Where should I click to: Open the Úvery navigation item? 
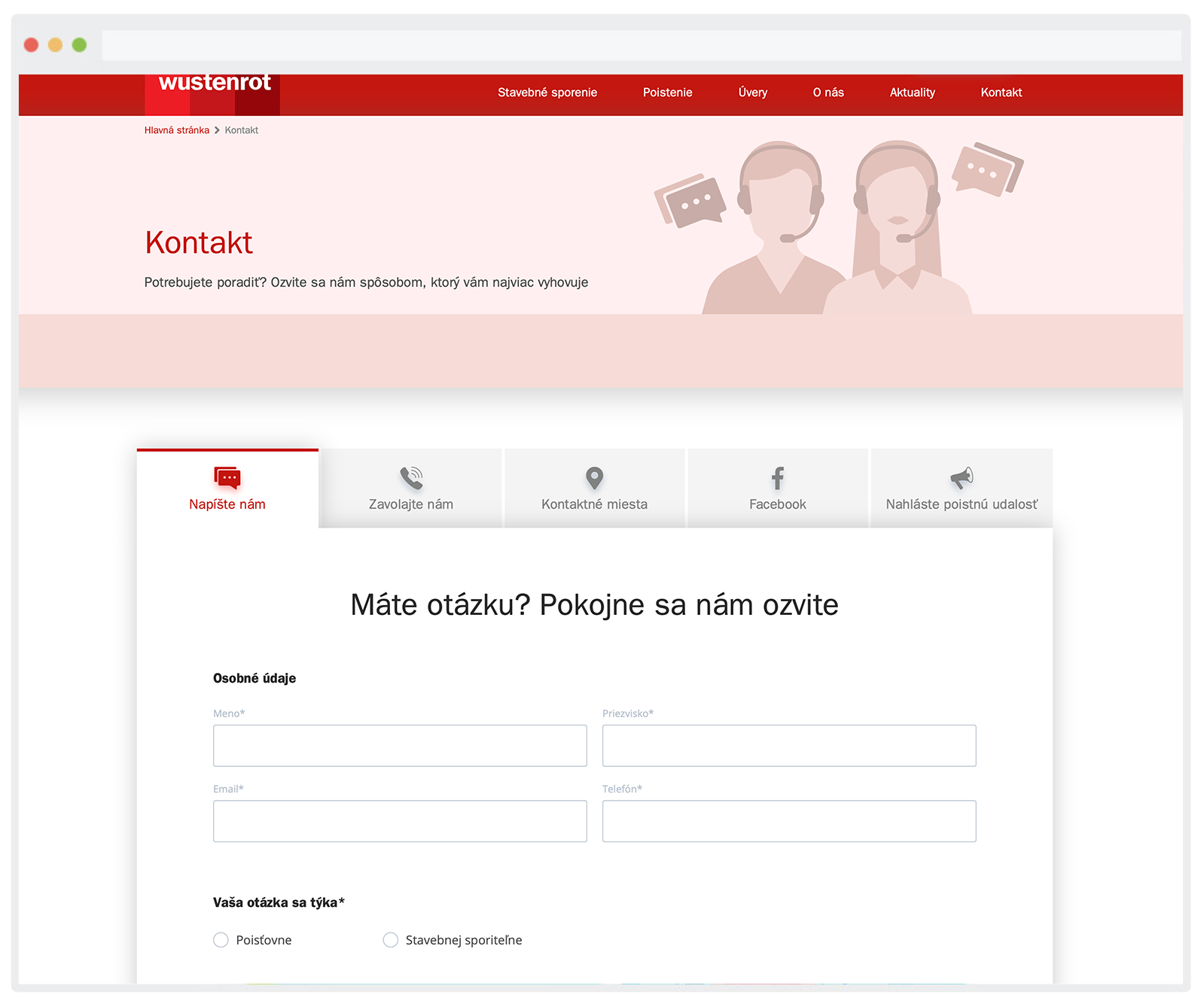point(752,93)
